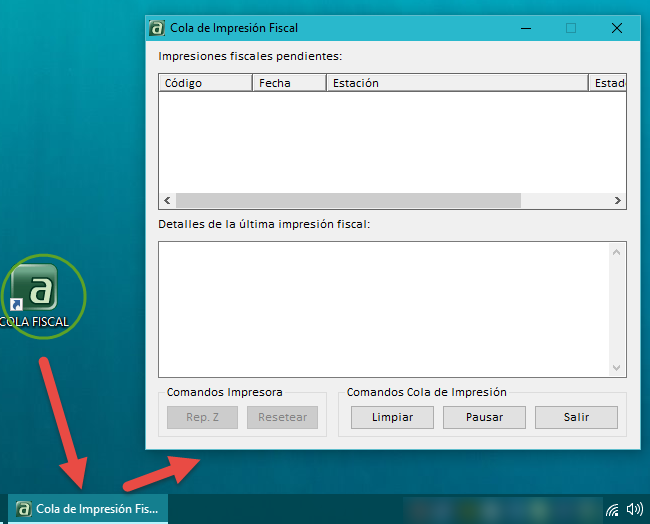The height and width of the screenshot is (524, 650).
Task: Click the Fecha column header
Action: tap(289, 83)
